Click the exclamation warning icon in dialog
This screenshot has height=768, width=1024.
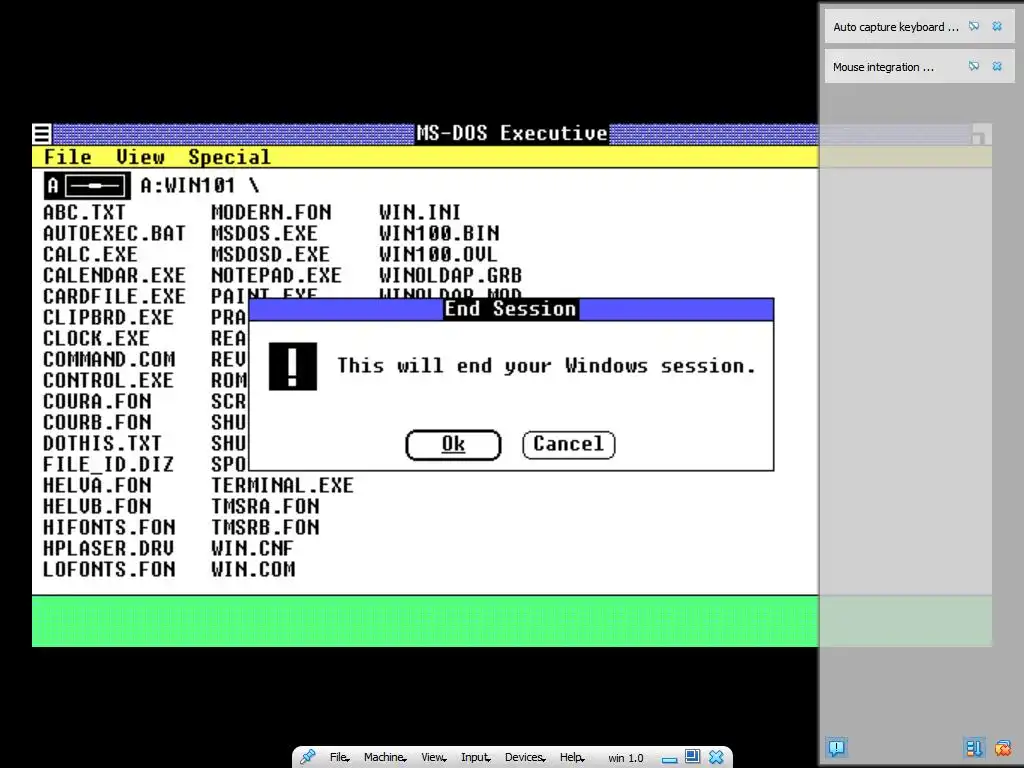[x=293, y=366]
